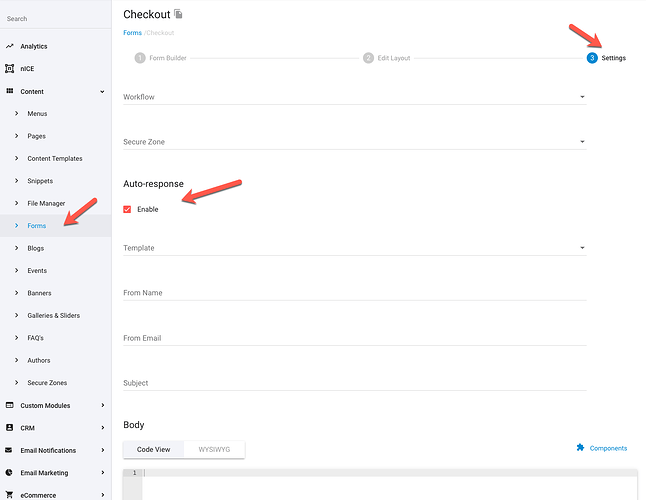
Task: Expand the eCommerce menu arrow
Action: (103, 495)
